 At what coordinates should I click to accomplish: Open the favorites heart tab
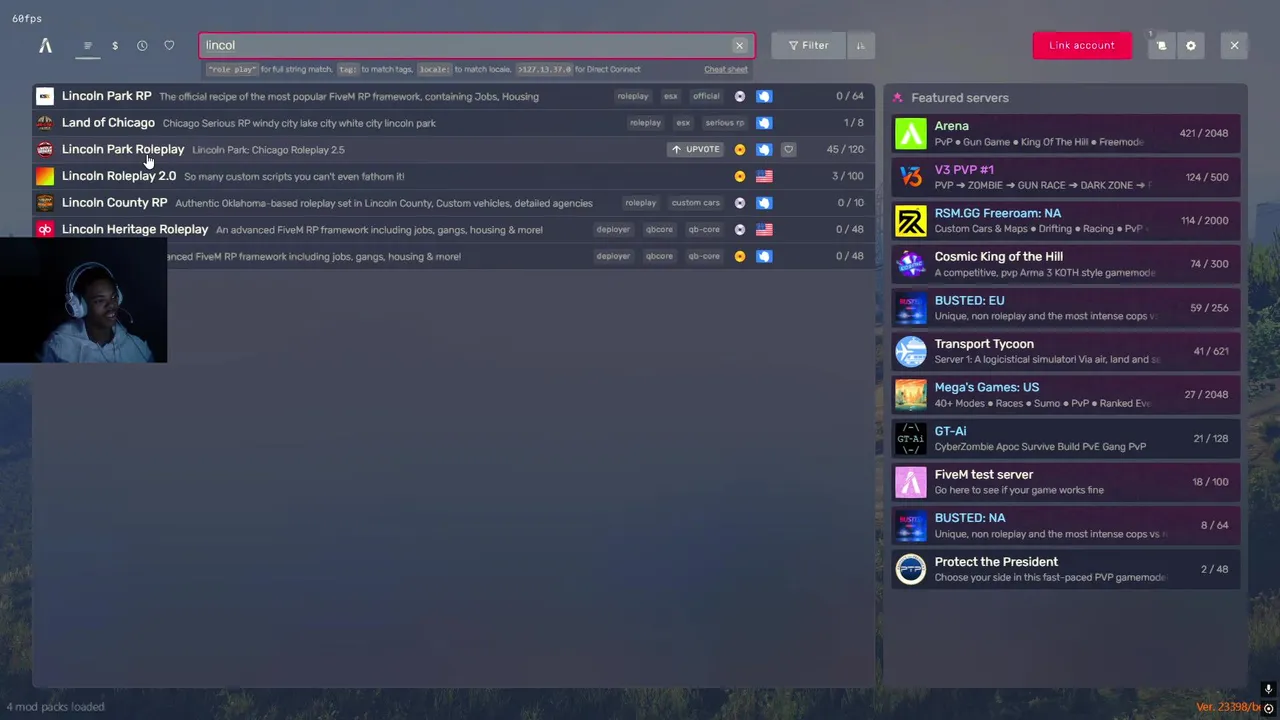point(169,45)
